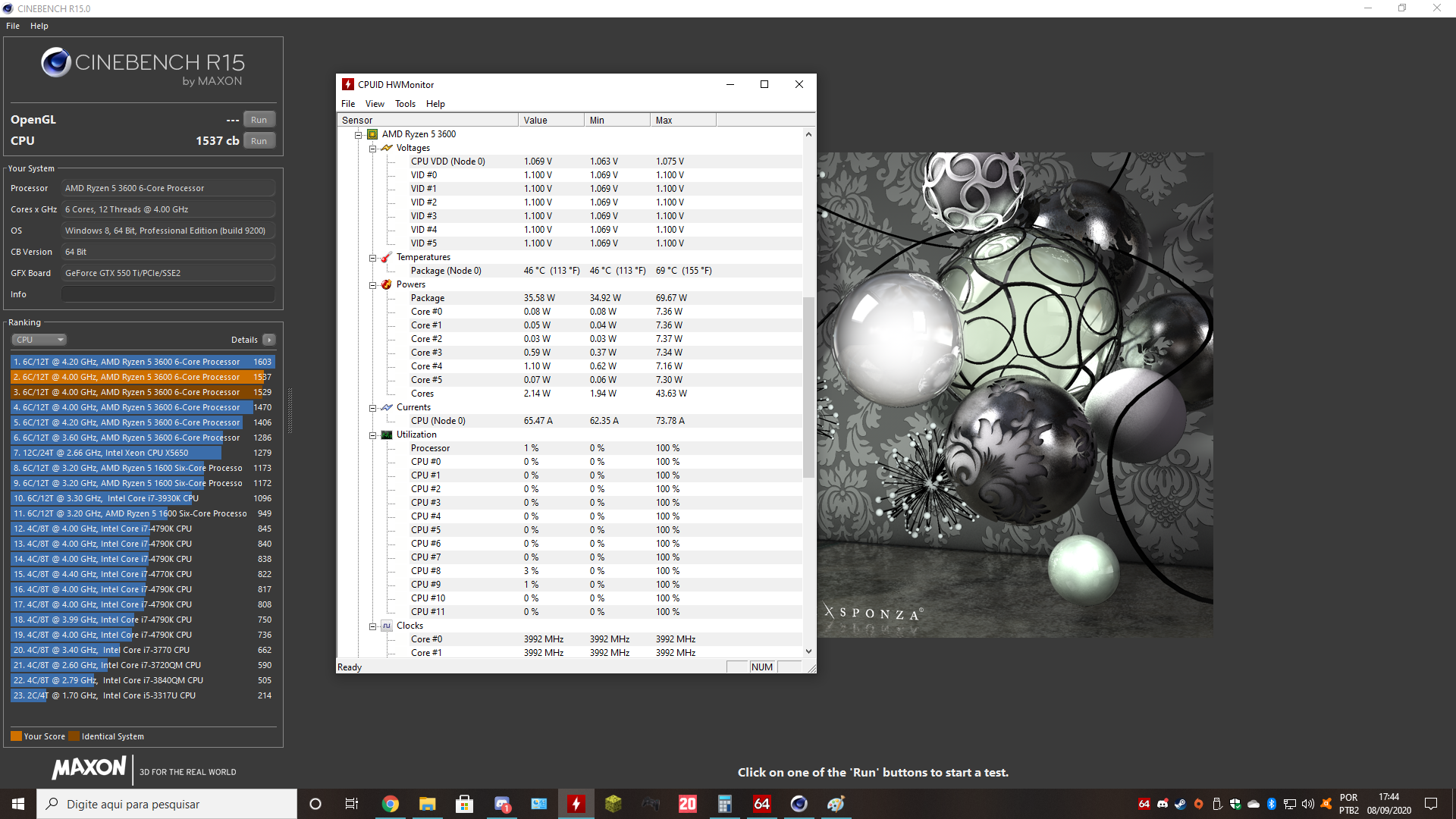Click the HWMonitor vertical scrollbar thumb
The image size is (1456, 819).
808,387
